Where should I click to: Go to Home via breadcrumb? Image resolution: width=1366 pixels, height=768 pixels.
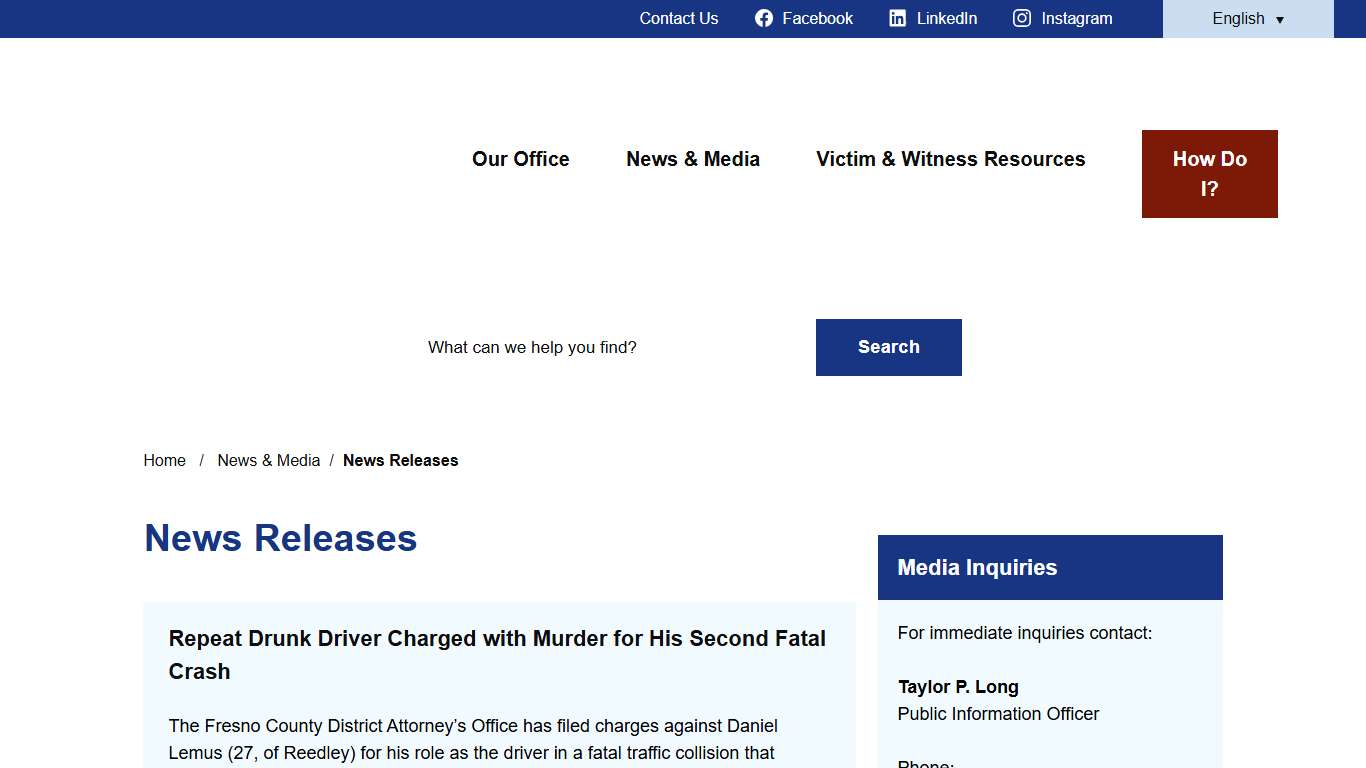(164, 460)
